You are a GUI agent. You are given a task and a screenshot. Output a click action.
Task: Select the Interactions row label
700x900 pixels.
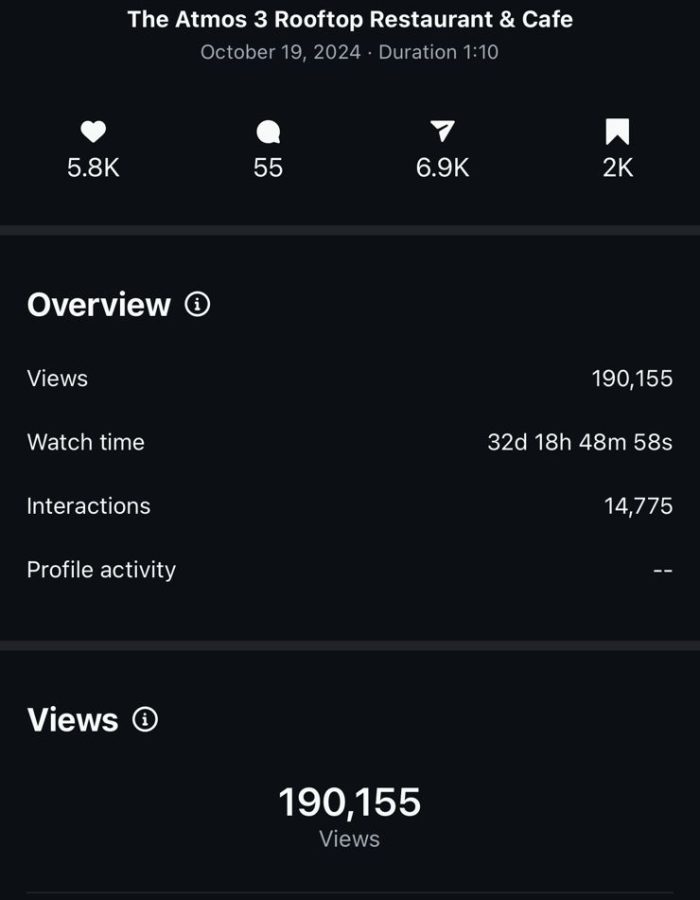click(x=89, y=506)
